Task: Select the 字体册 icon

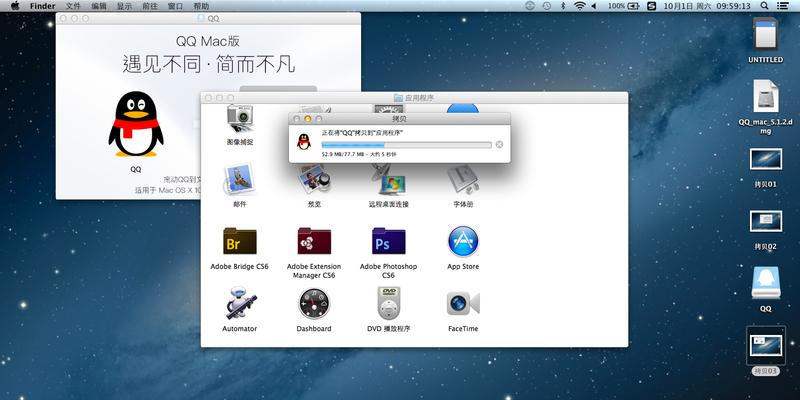Action: 463,179
